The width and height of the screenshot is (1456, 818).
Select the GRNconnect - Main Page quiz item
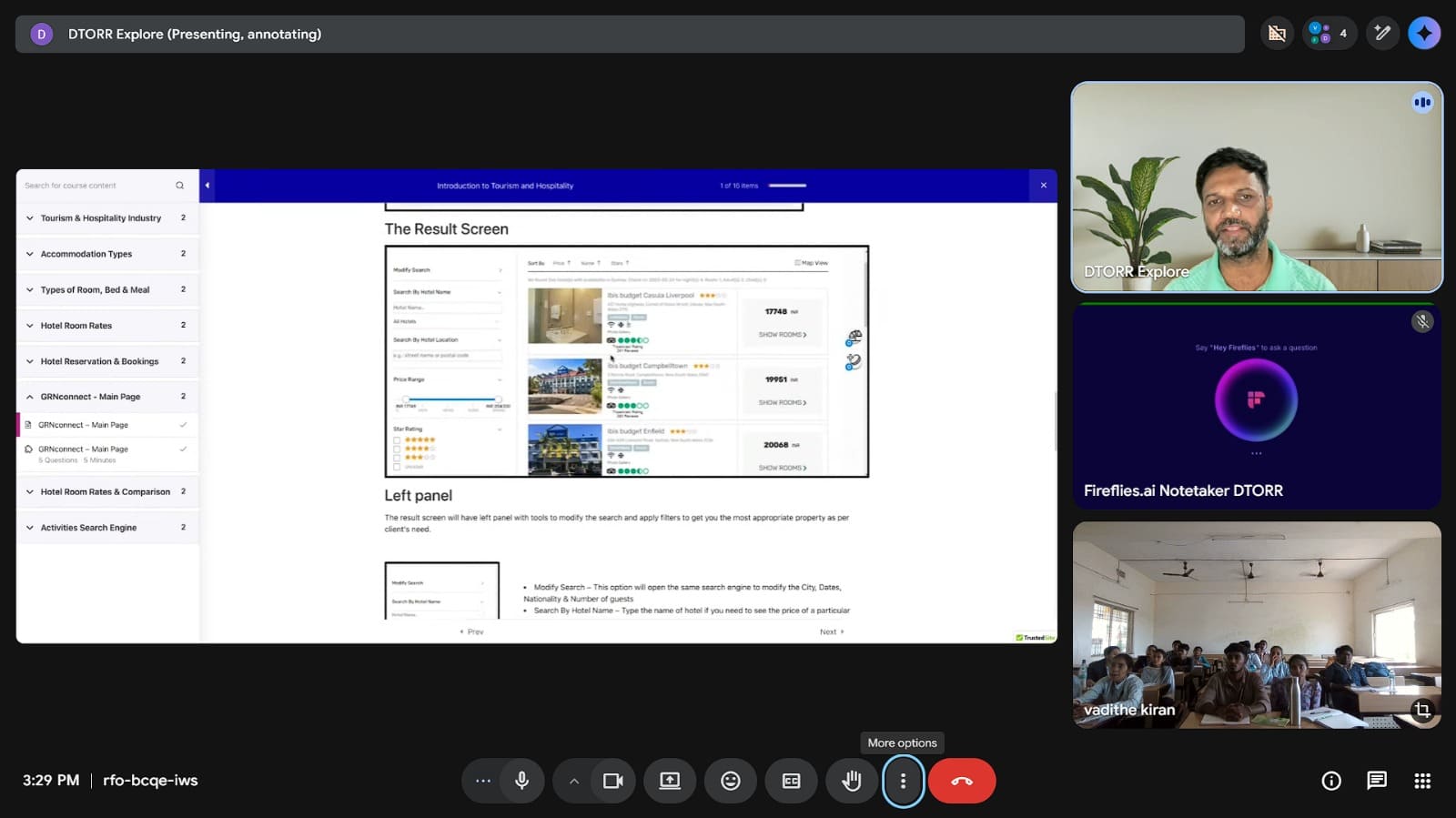(x=83, y=449)
